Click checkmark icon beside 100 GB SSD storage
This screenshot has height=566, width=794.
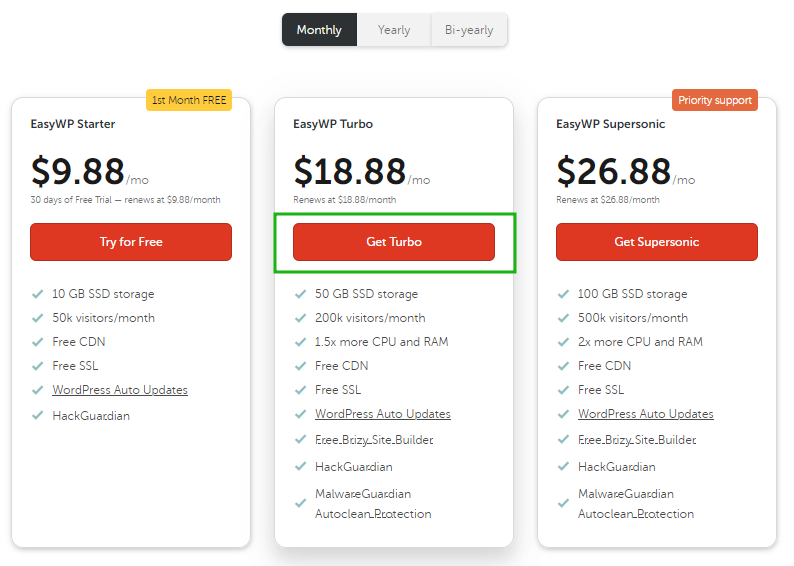[564, 294]
